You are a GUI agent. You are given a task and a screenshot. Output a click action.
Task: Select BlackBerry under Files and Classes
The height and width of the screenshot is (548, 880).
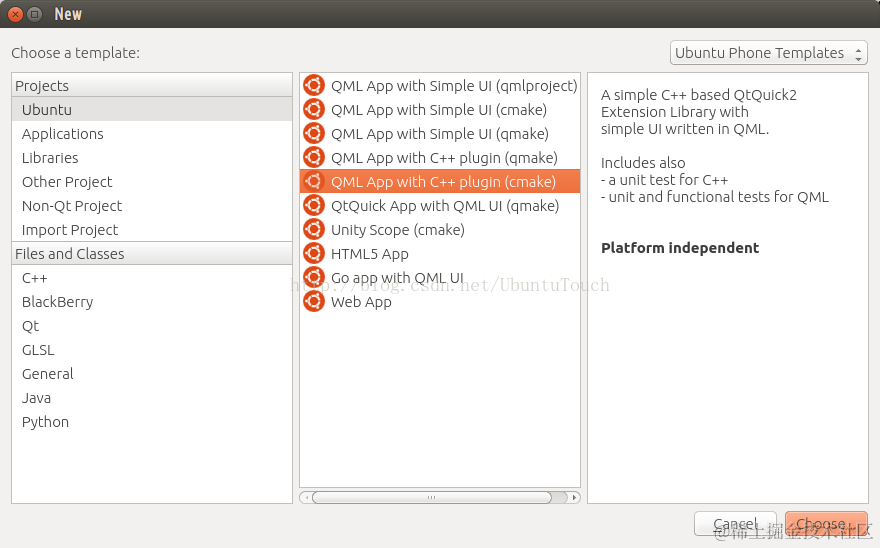152,302
